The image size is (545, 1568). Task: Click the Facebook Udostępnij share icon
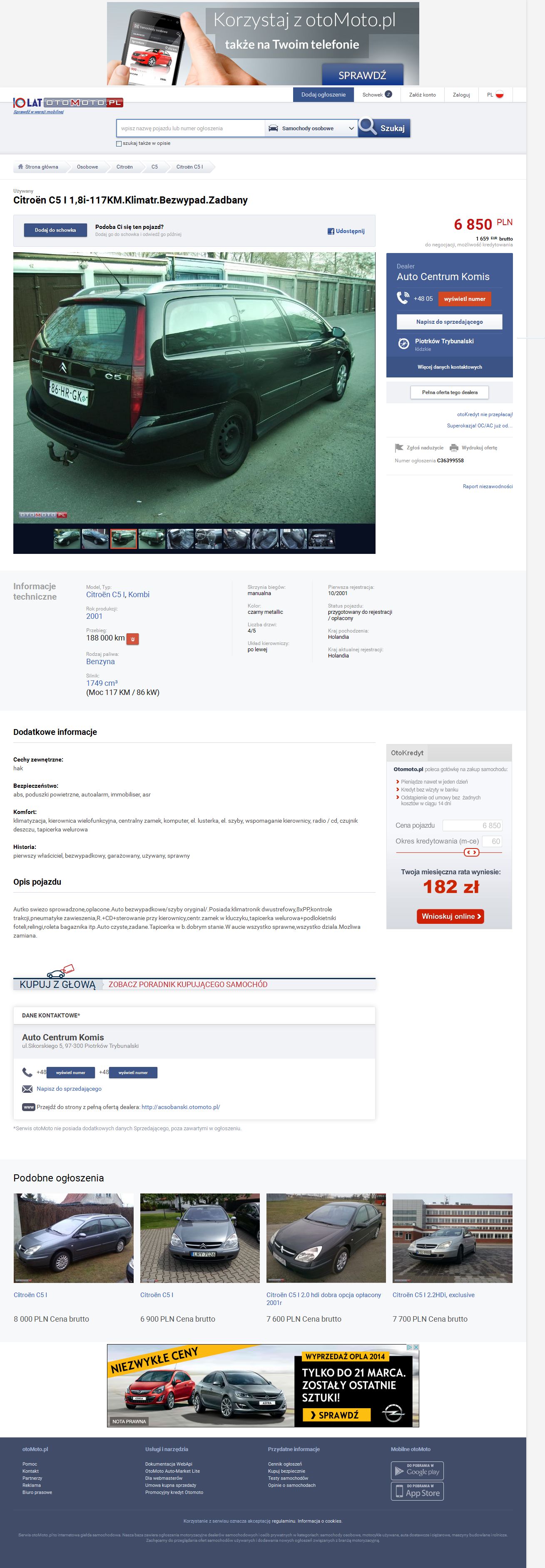click(x=331, y=231)
